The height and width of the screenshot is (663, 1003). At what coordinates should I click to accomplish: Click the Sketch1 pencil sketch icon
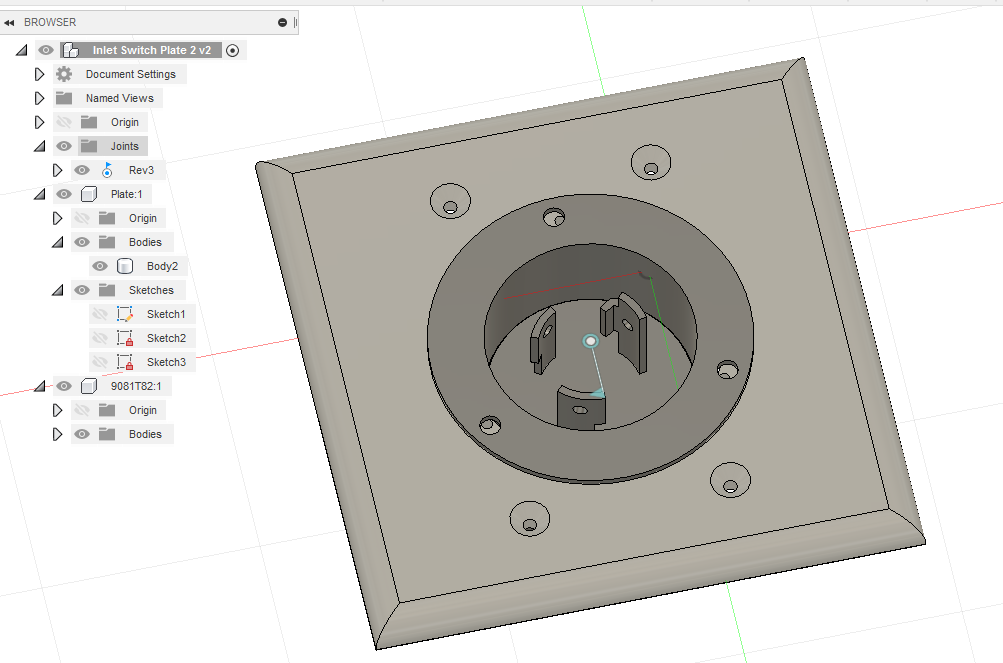click(x=124, y=313)
